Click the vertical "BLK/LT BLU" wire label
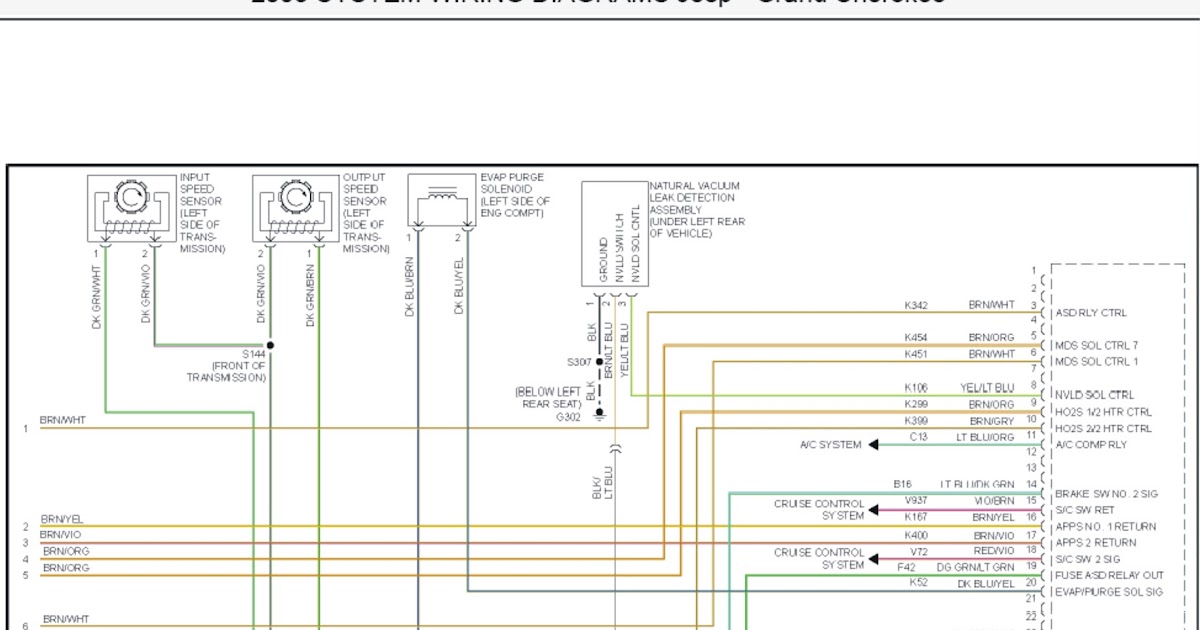1200x630 pixels. [x=602, y=482]
